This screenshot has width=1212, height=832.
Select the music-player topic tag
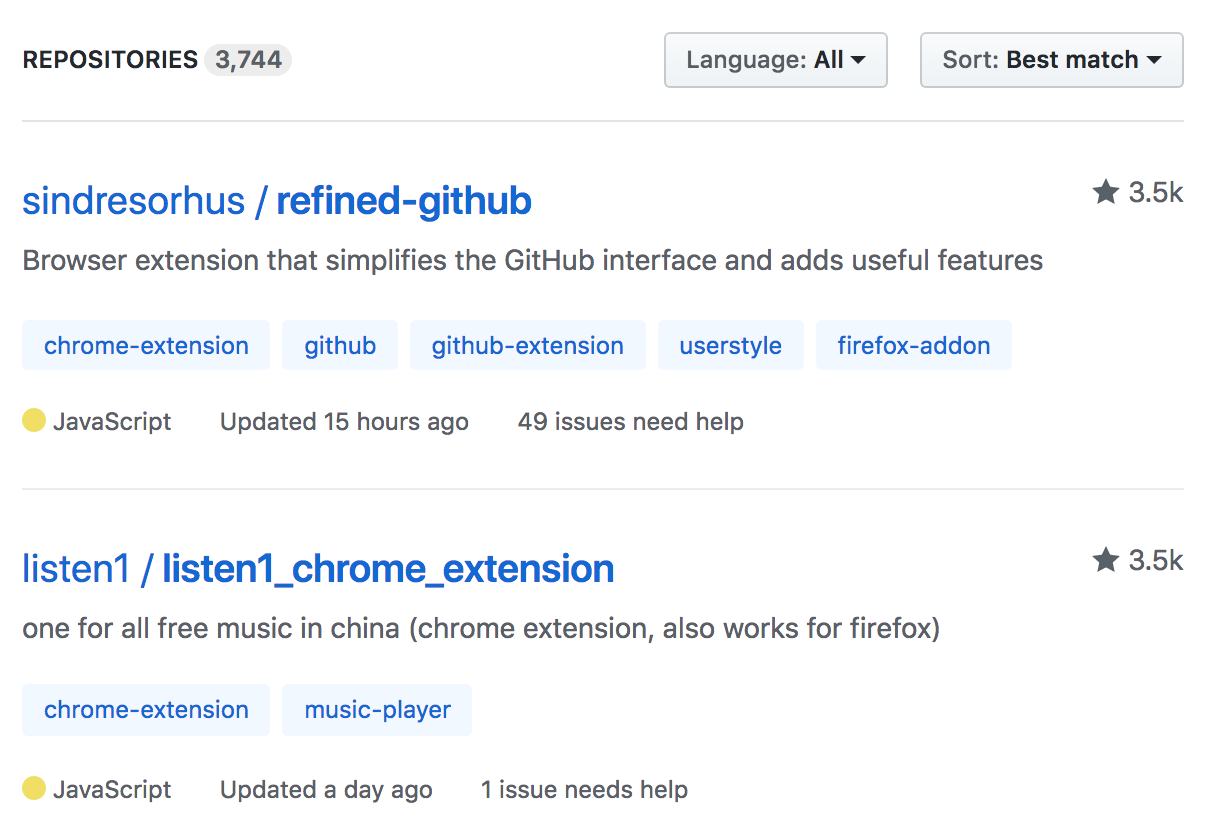pos(377,710)
